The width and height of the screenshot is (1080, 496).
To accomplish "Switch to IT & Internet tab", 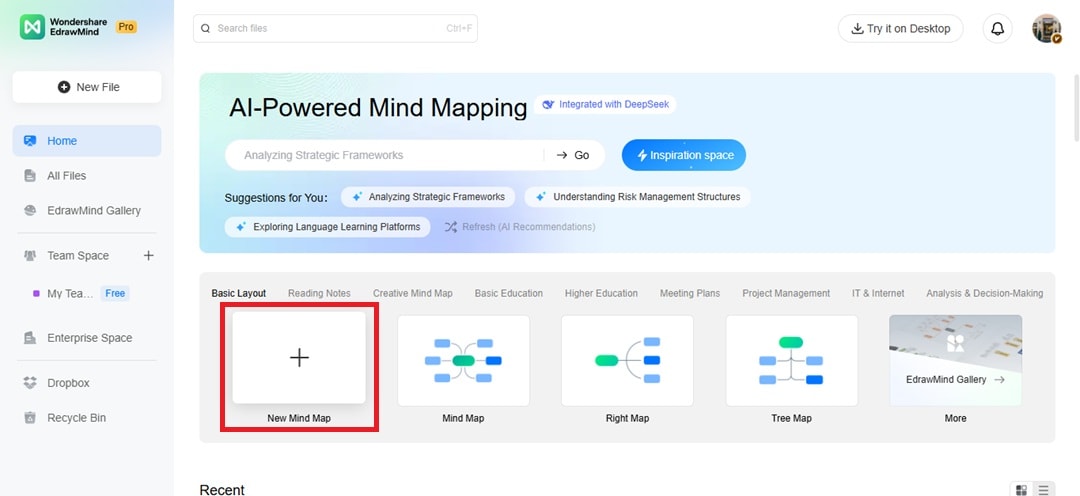I will tap(878, 293).
